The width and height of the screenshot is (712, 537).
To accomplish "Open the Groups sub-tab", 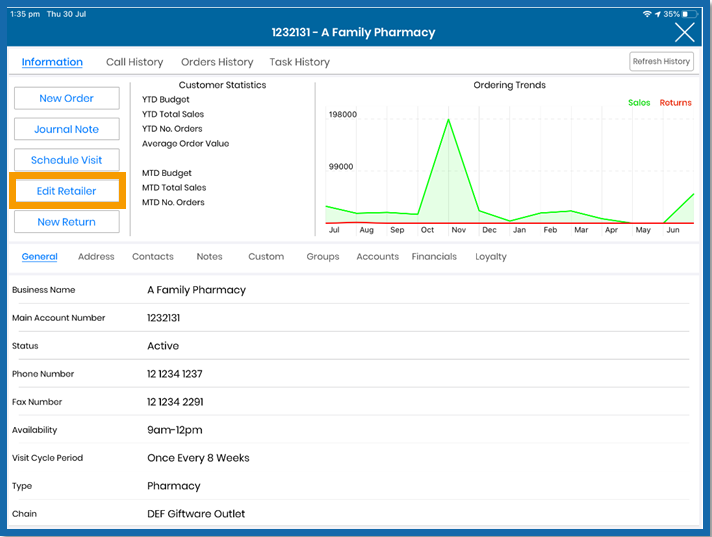I will pos(323,256).
